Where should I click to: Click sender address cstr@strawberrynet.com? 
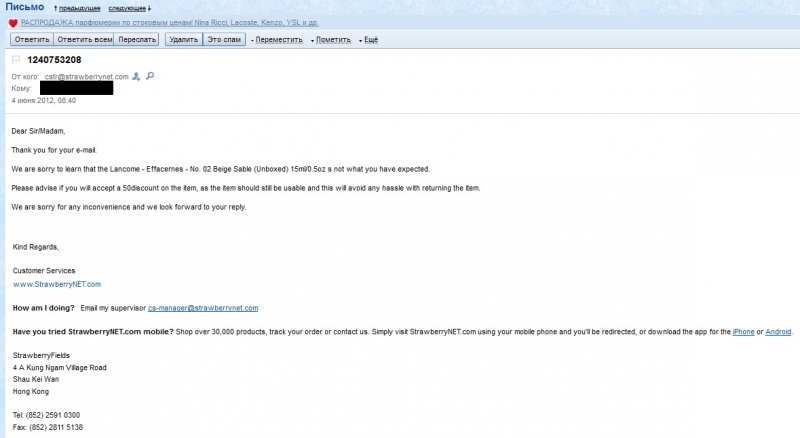point(87,76)
